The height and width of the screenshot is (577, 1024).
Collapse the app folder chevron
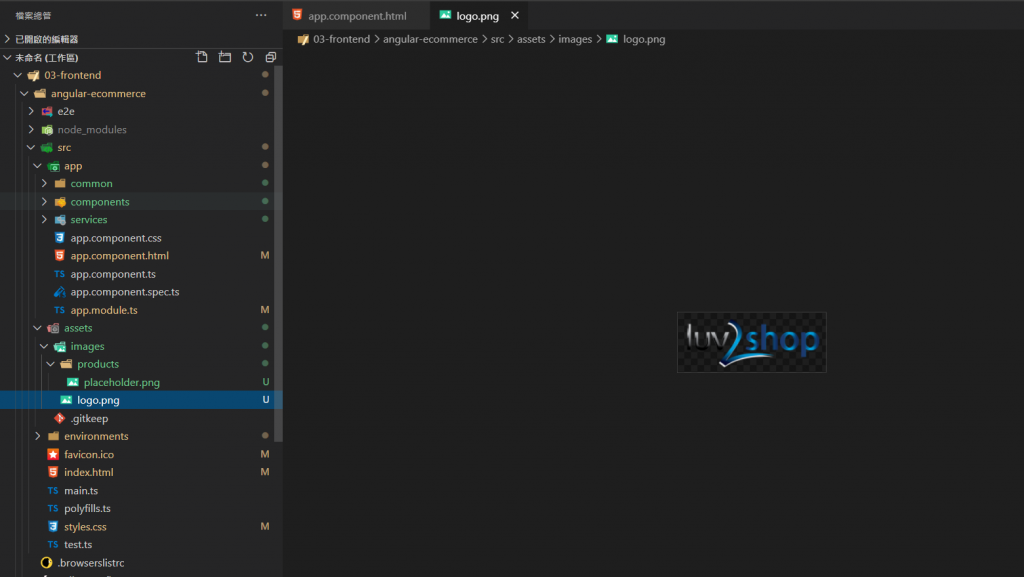coord(37,166)
